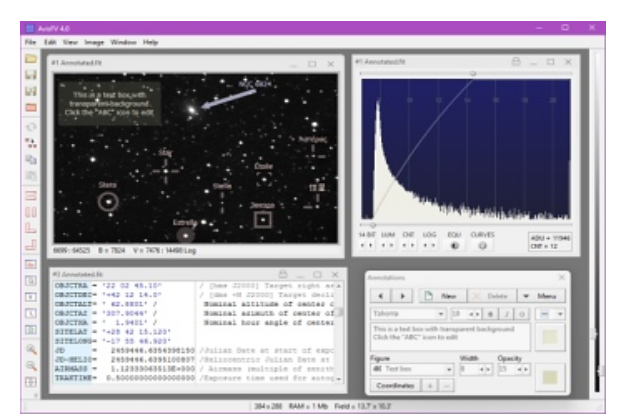Go to next annotation with right arrow
The height and width of the screenshot is (417, 621).
(x=402, y=296)
